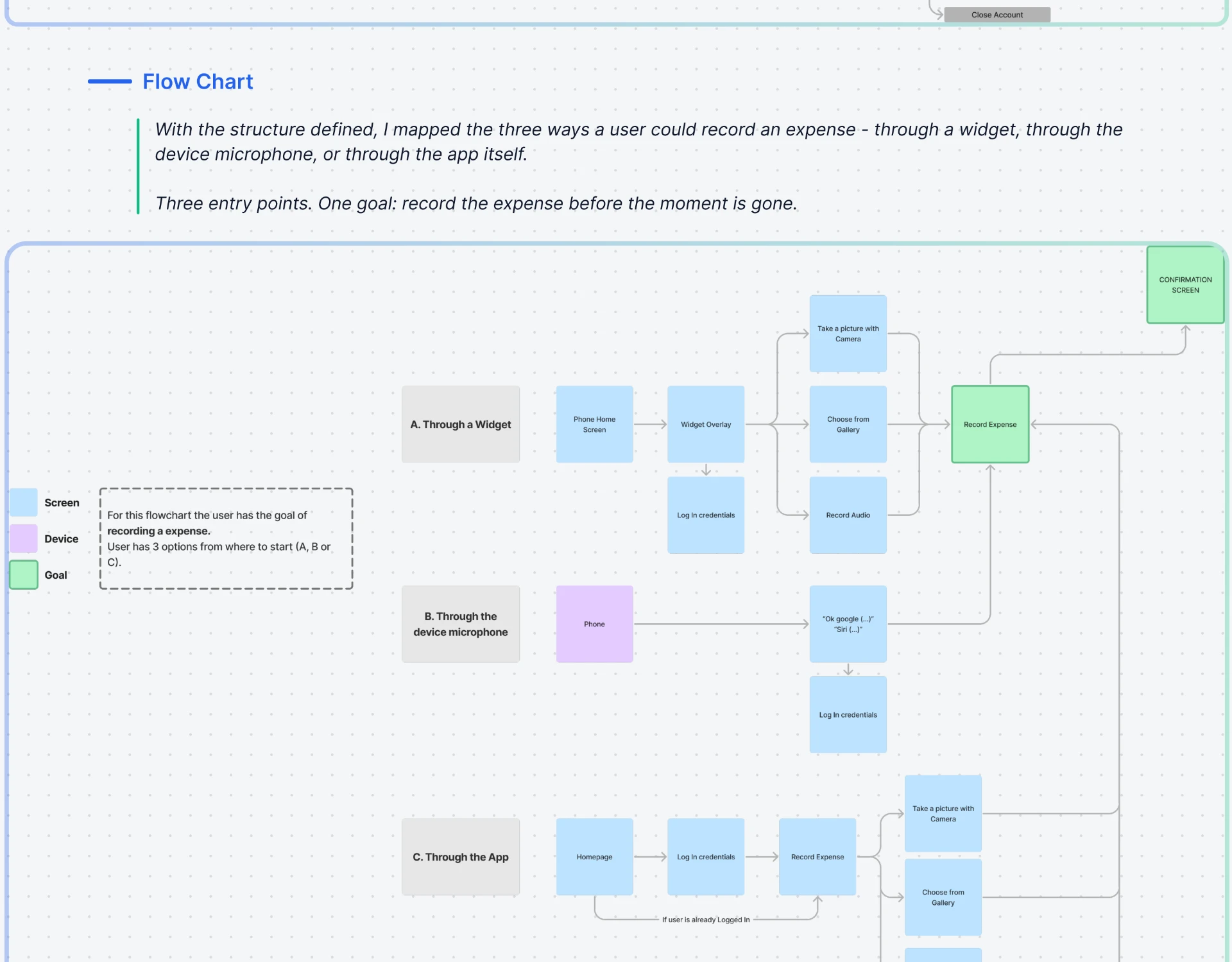Select the Phone Home Screen node
Viewport: 1232px width, 962px height.
pos(594,424)
